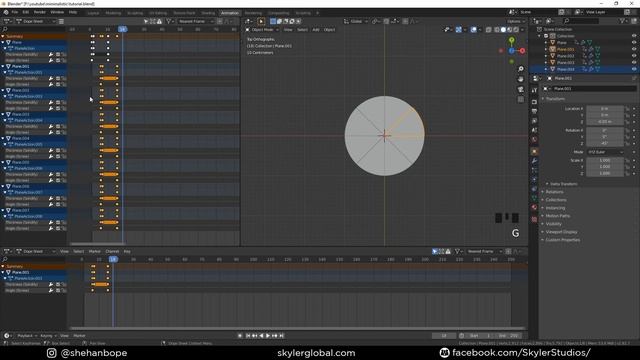640x360 pixels.
Task: Hide Plane.001 in the outliner
Action: coord(634,49)
